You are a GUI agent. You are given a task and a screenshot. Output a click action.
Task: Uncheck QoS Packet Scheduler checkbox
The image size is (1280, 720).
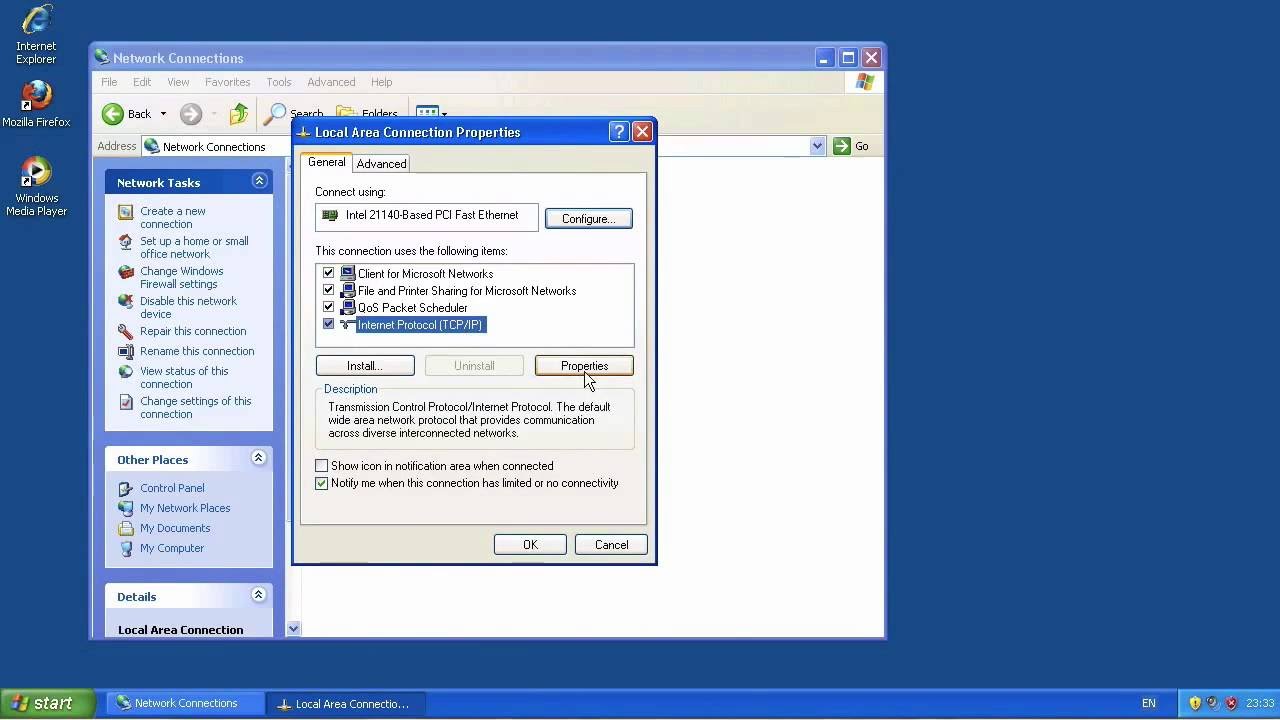pos(328,307)
